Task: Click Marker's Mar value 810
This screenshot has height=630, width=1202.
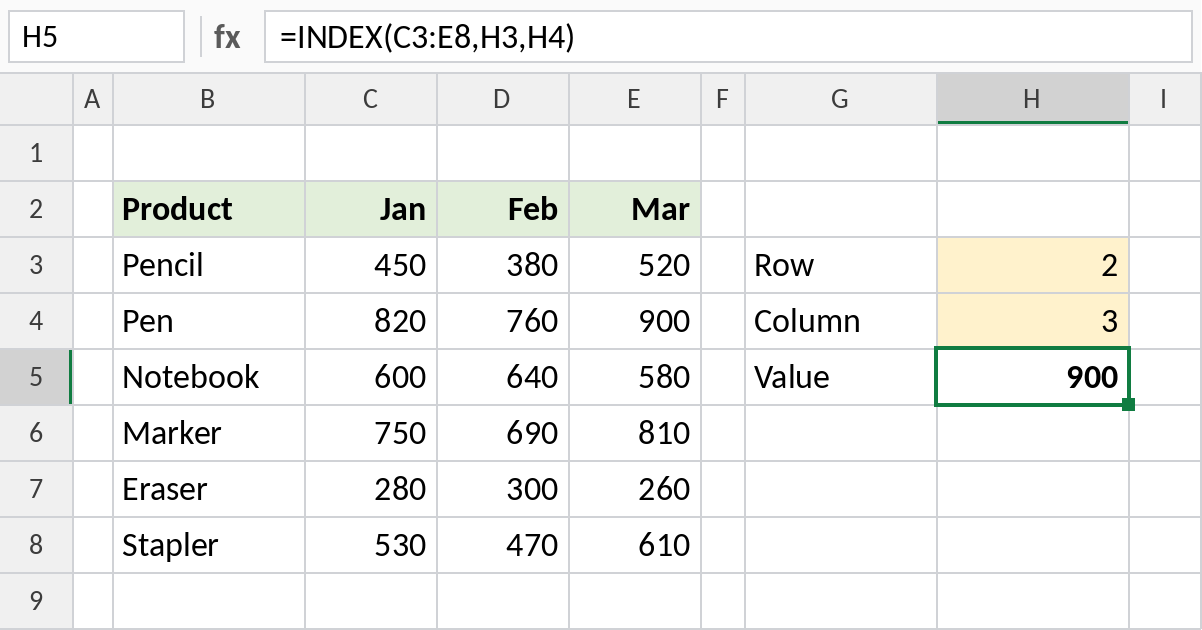Action: [x=635, y=433]
